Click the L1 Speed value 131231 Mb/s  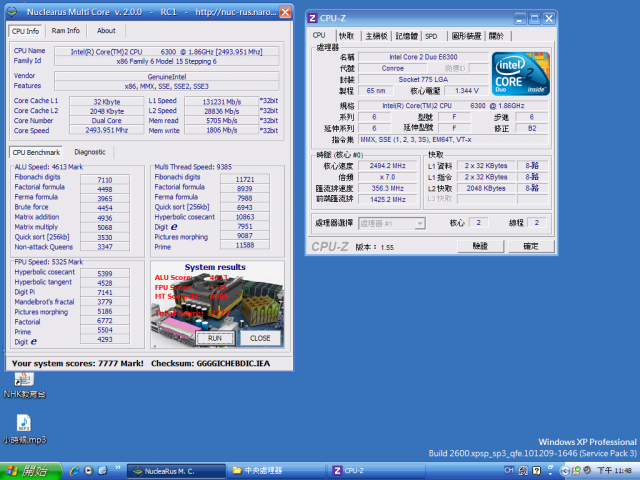(222, 102)
